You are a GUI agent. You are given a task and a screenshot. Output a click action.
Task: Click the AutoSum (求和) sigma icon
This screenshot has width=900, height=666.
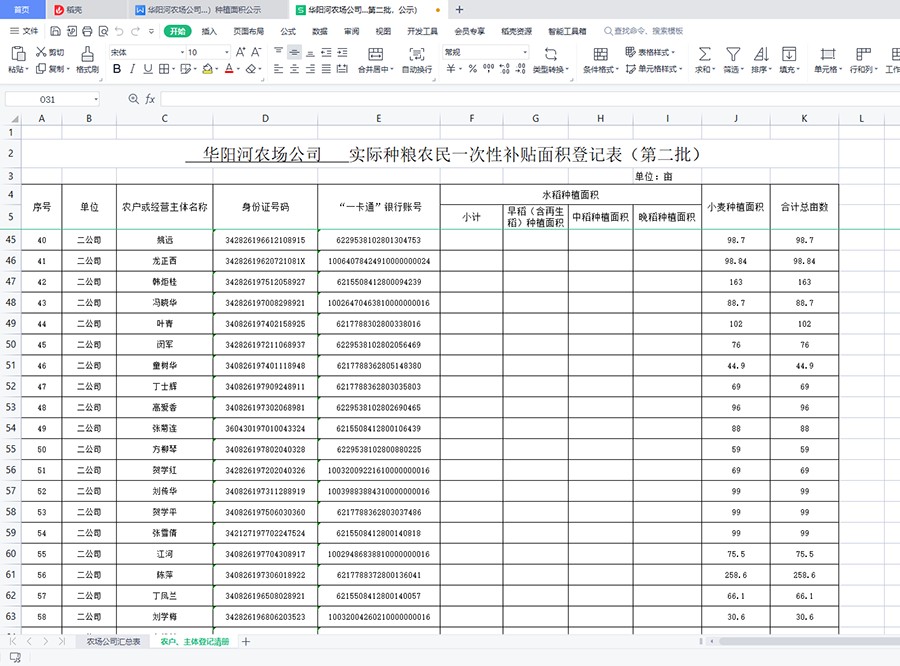point(704,53)
